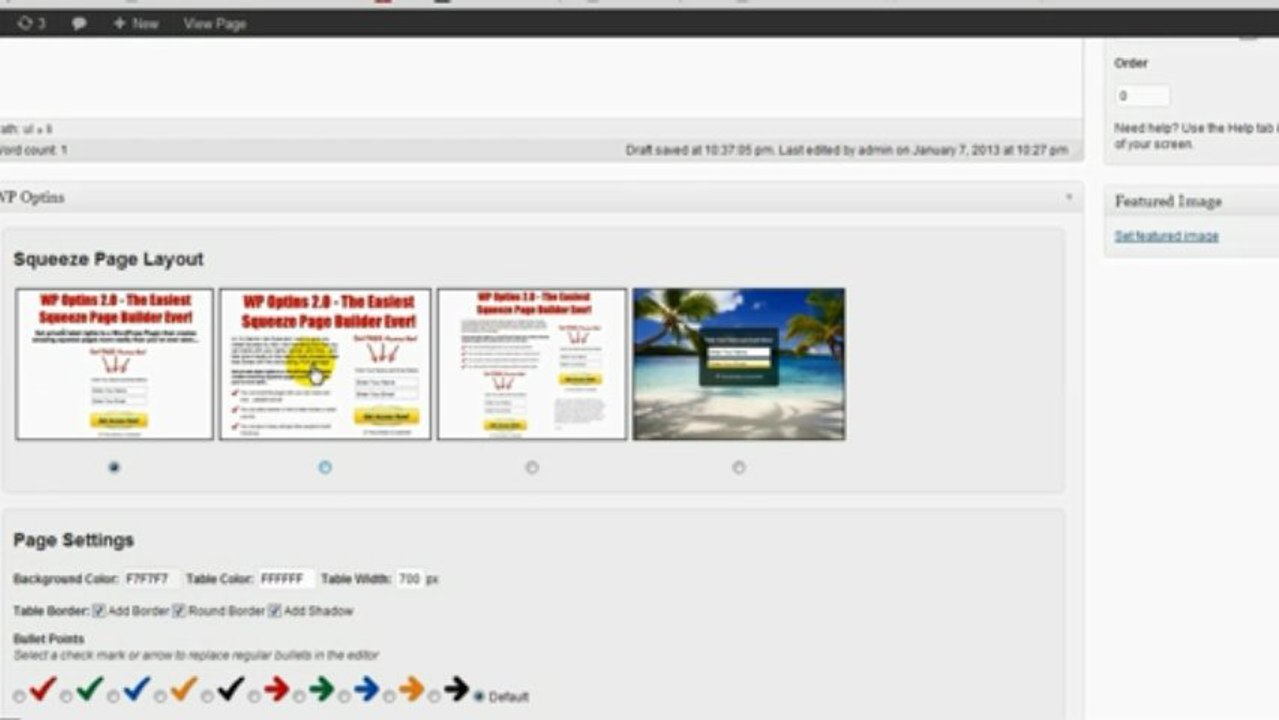Toggle the Add Border checkbox
This screenshot has width=1279, height=720.
[x=99, y=610]
